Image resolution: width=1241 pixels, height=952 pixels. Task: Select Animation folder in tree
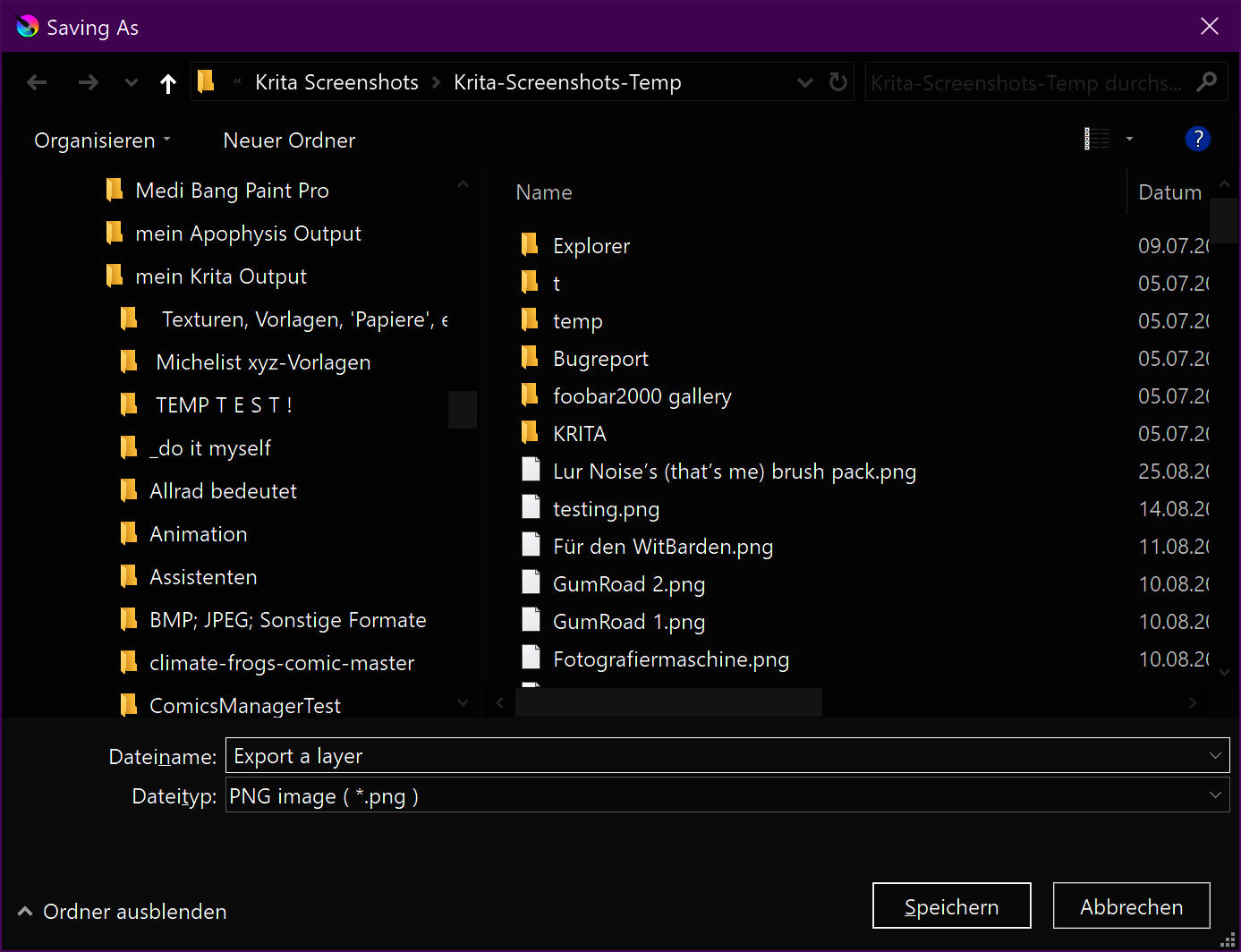tap(198, 534)
